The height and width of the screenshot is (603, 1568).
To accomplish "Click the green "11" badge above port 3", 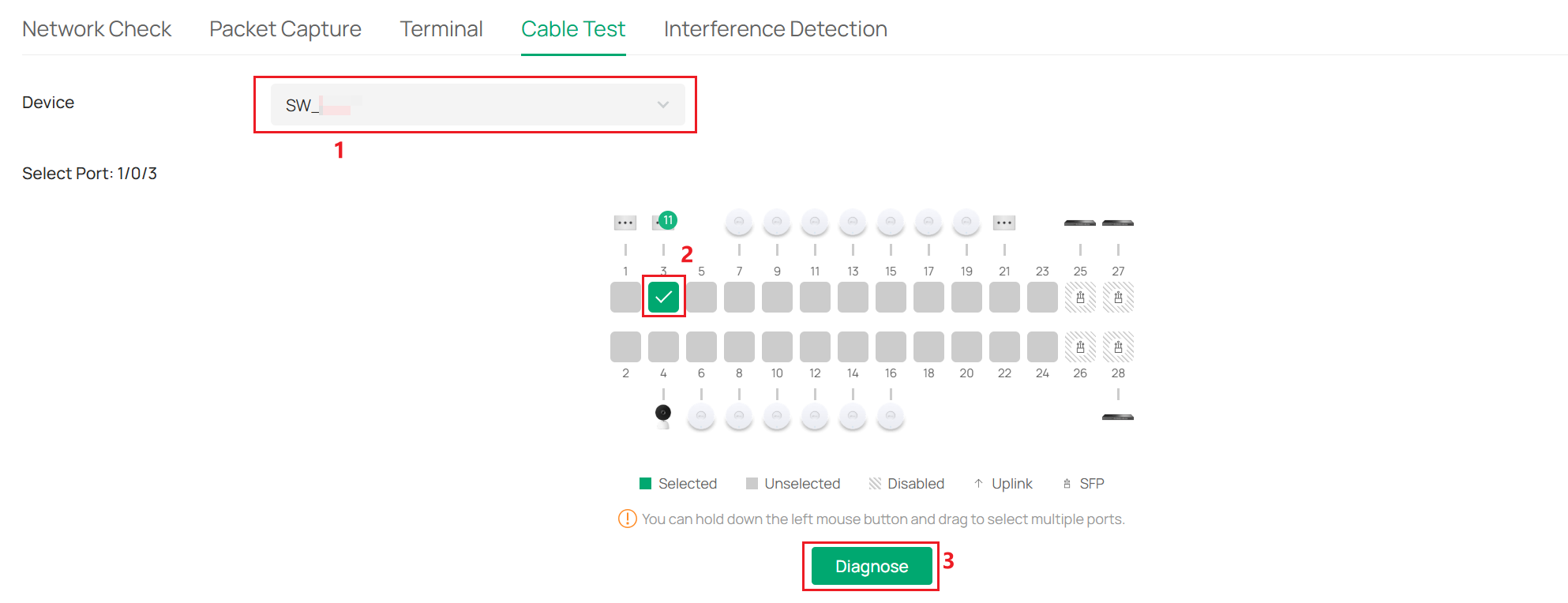I will (667, 221).
